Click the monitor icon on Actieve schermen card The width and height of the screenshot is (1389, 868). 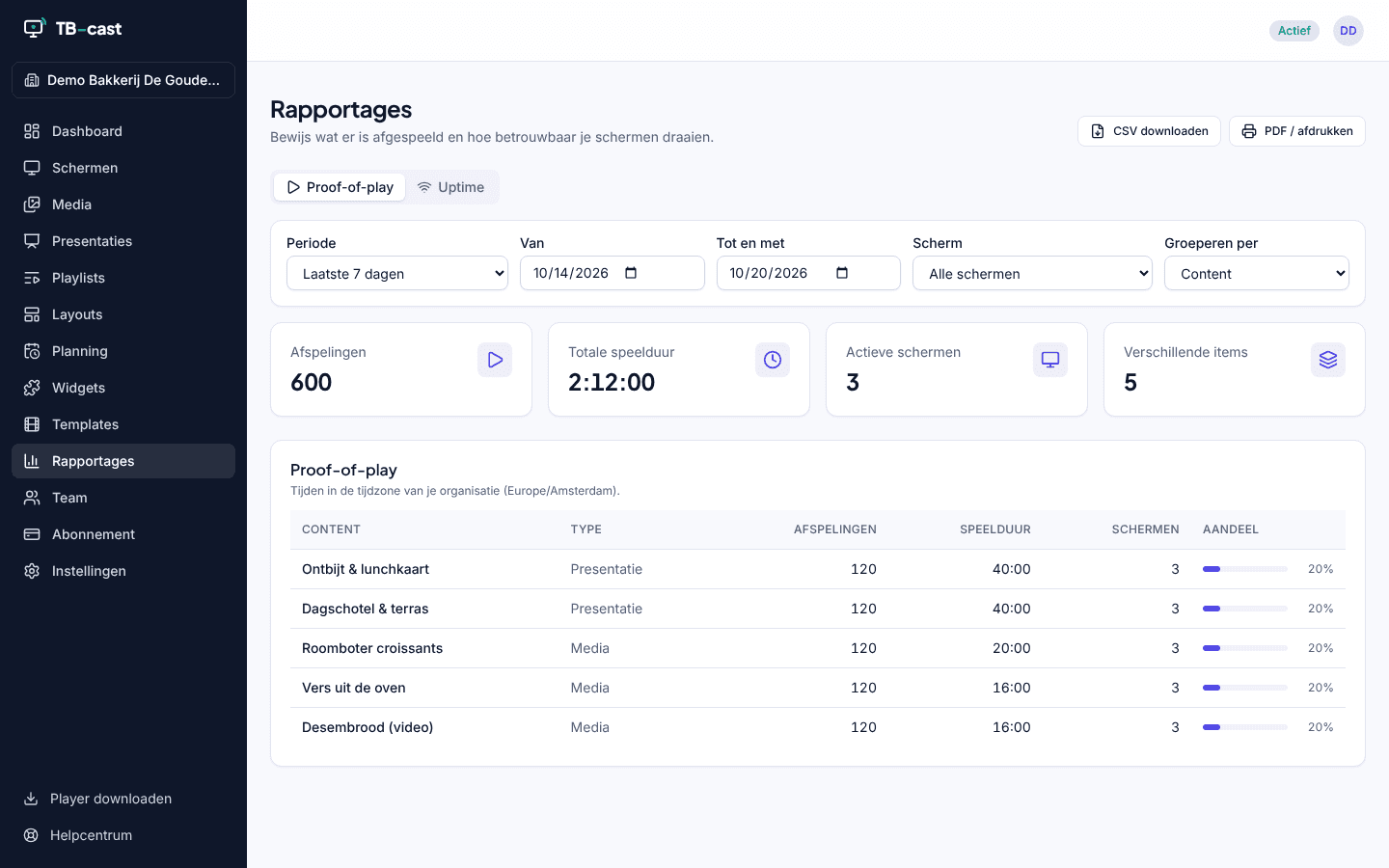pos(1050,360)
